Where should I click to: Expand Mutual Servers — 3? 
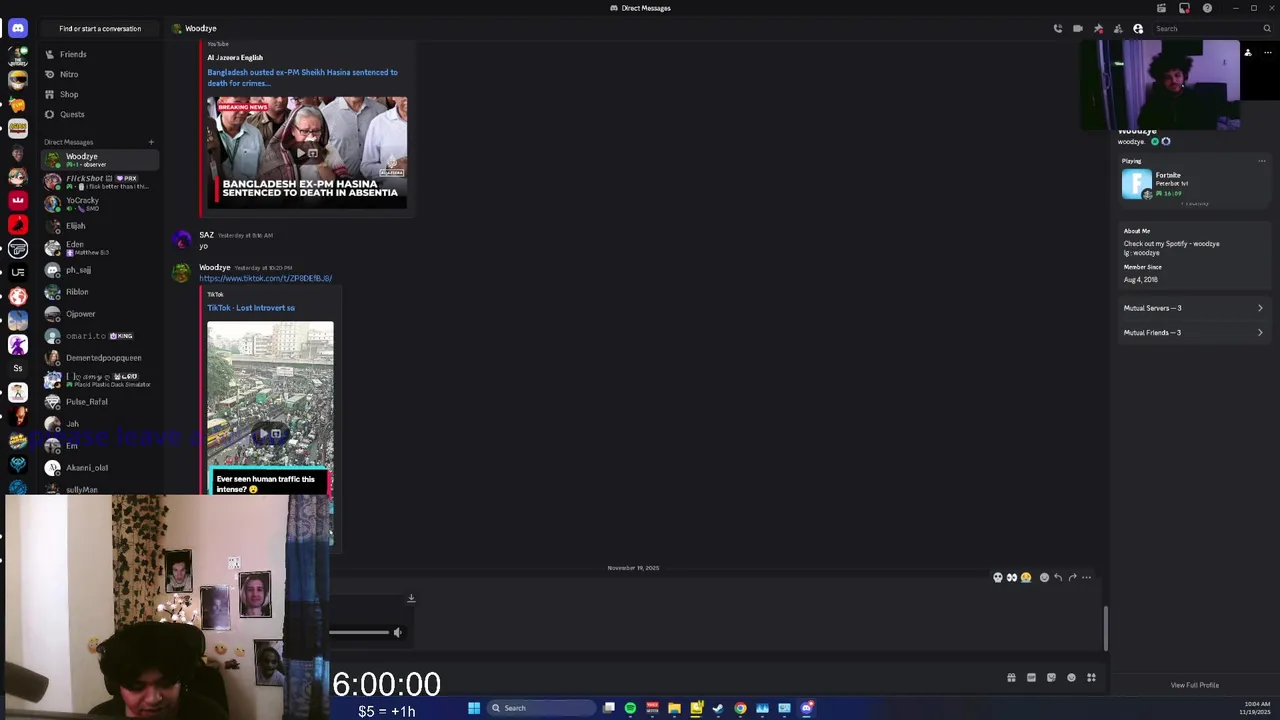pos(1193,308)
